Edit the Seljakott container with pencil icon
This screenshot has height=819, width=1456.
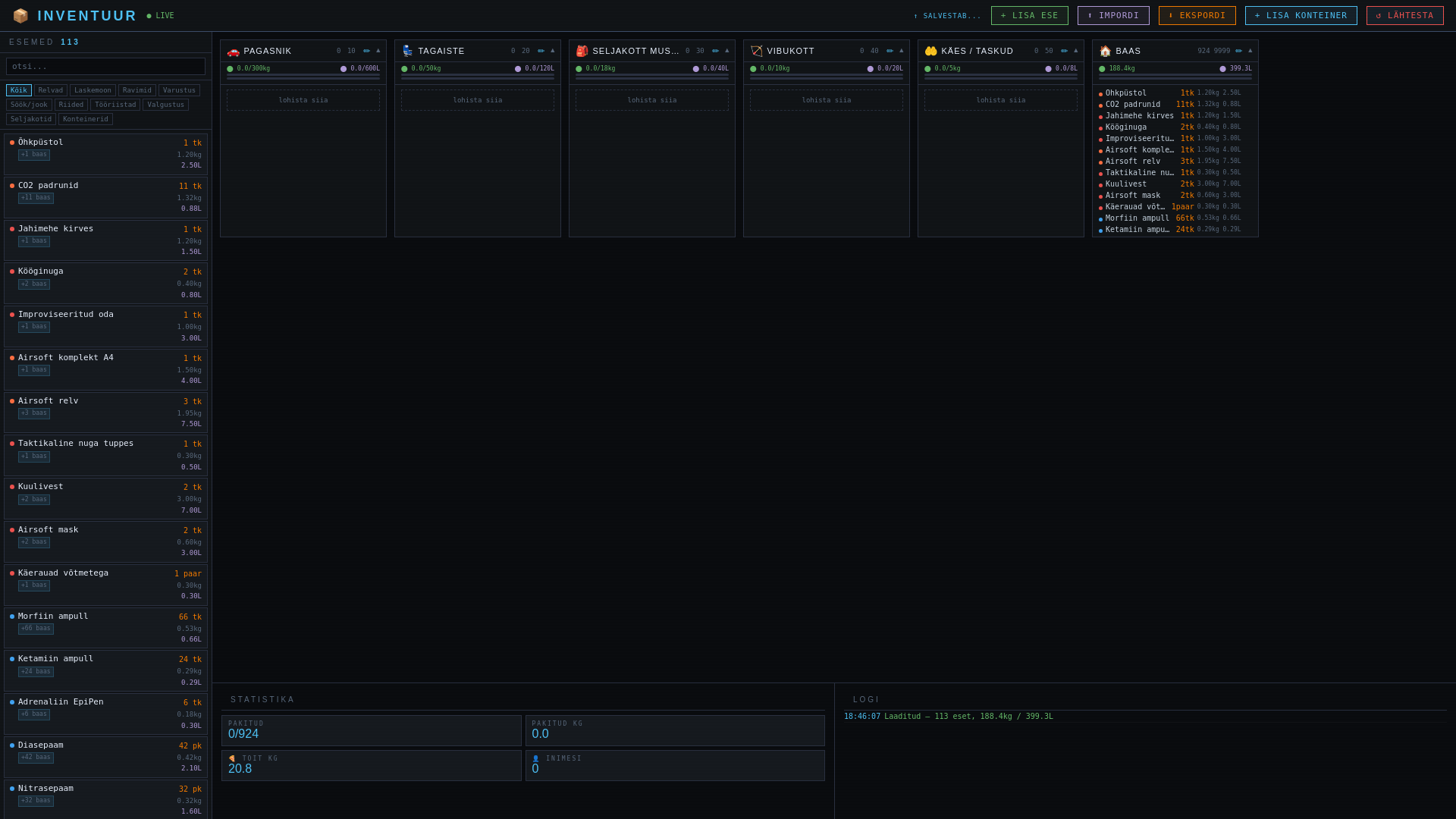[x=716, y=51]
